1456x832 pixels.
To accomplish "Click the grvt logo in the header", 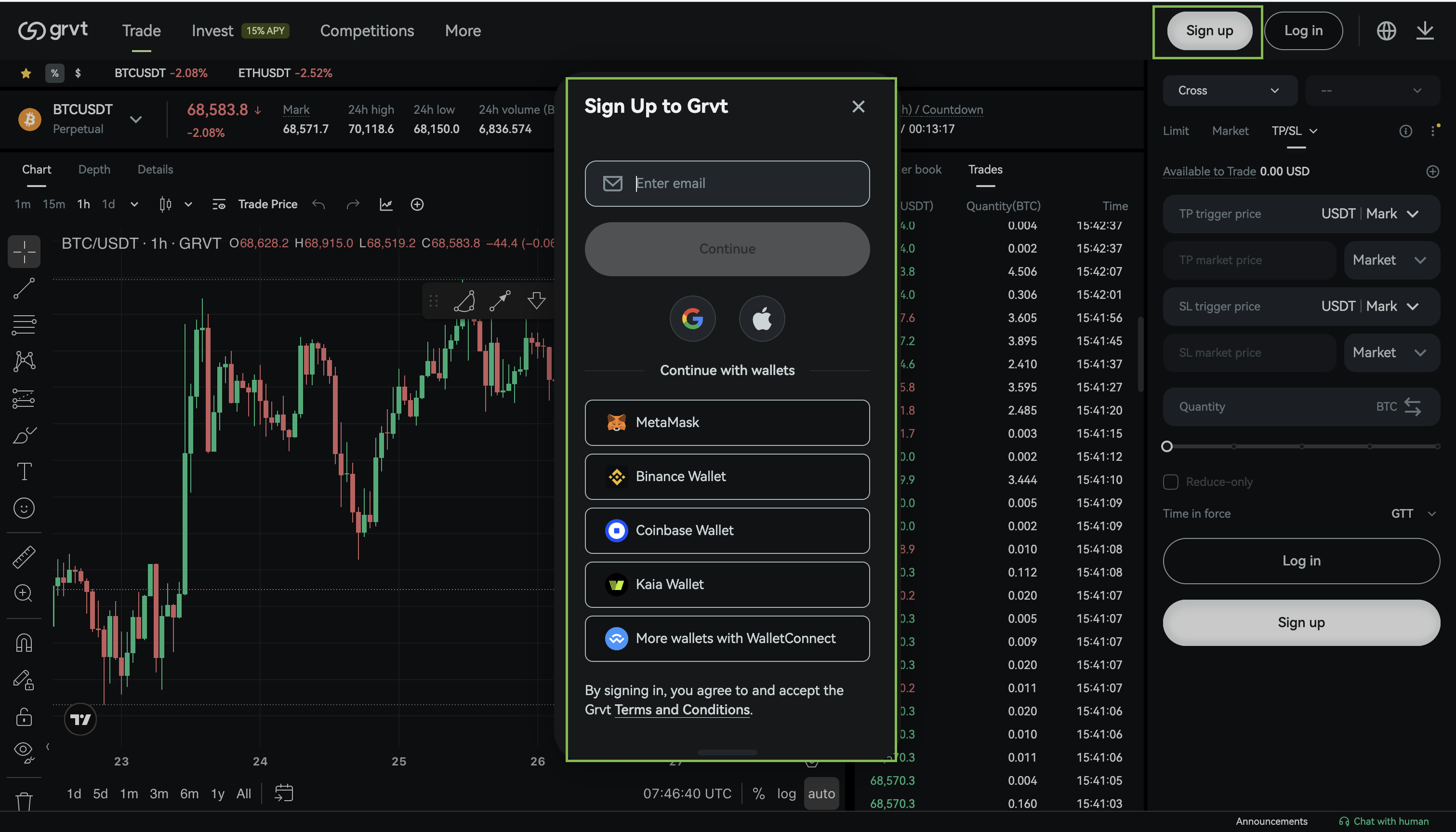I will tap(53, 30).
